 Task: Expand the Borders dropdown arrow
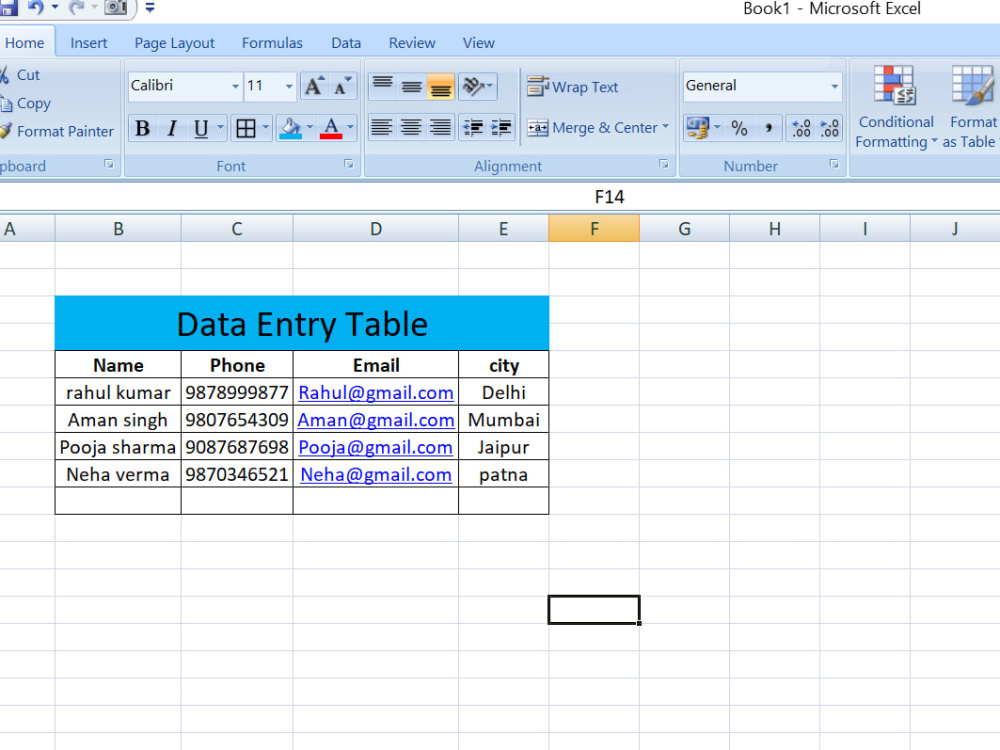tap(265, 128)
